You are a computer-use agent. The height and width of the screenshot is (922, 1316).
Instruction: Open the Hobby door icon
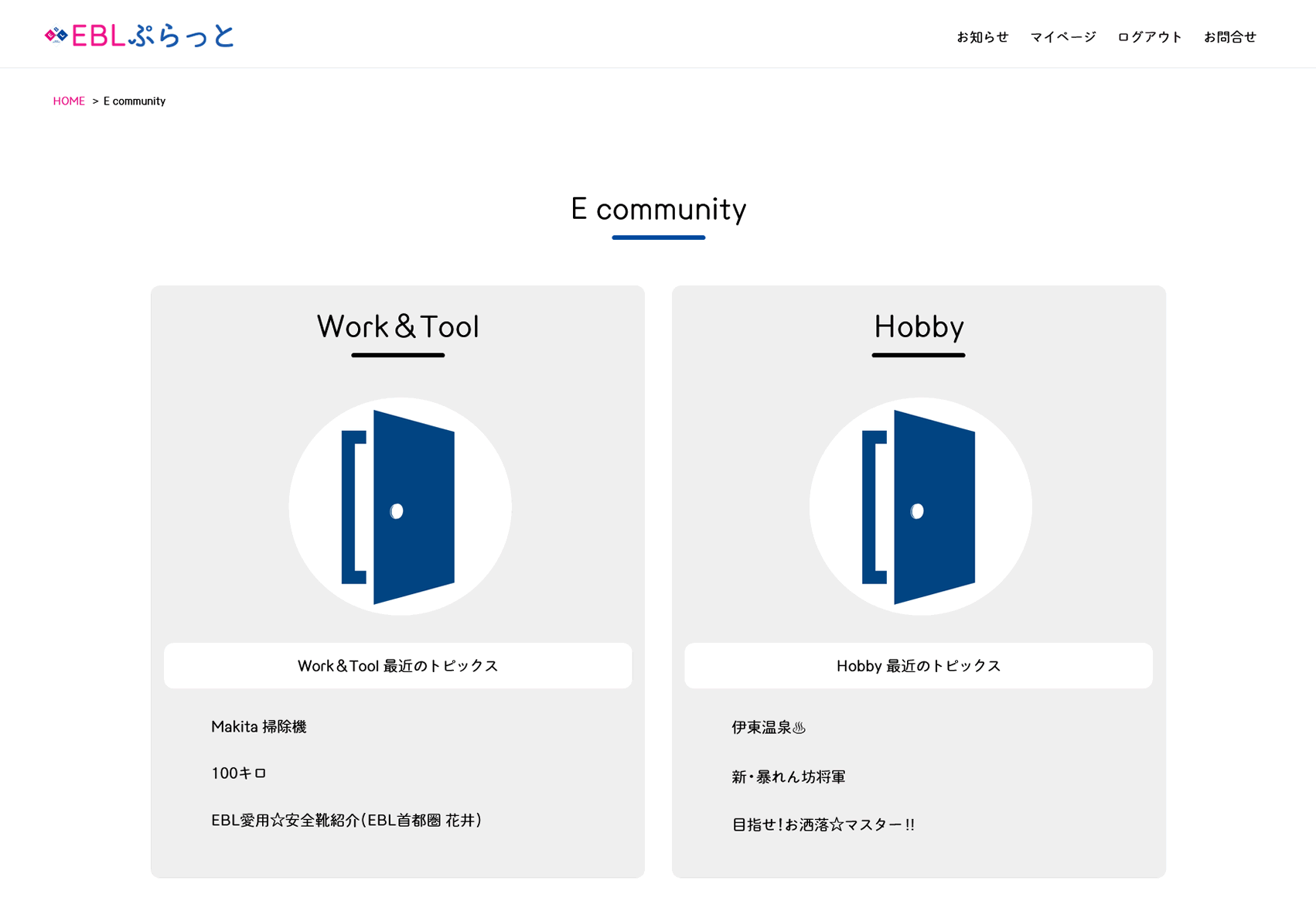click(920, 507)
